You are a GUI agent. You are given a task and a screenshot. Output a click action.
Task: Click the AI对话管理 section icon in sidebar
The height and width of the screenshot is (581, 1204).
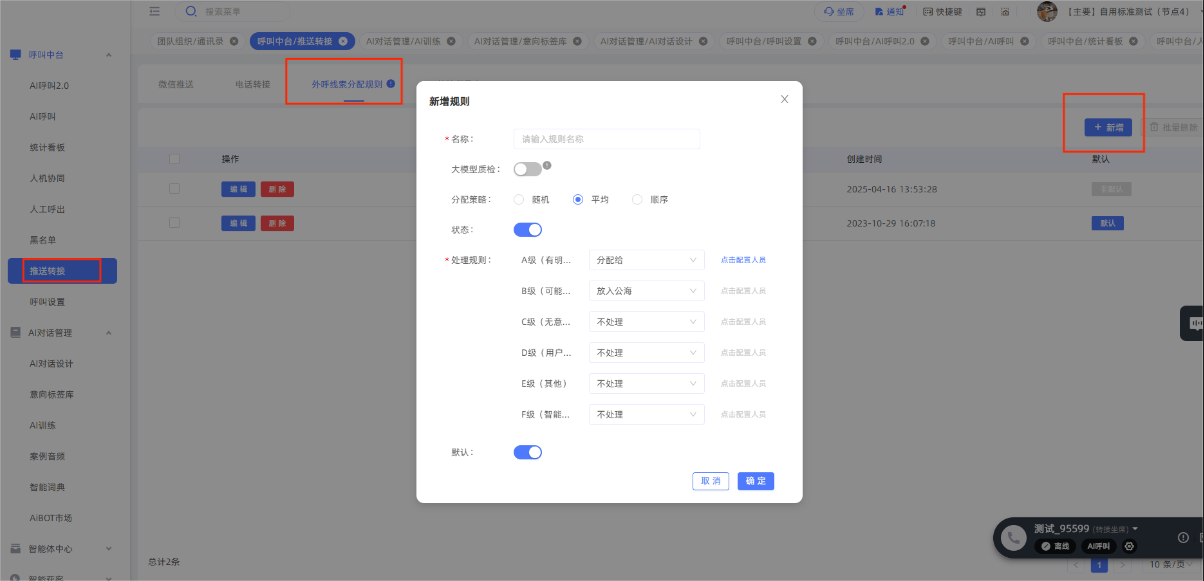coord(15,332)
